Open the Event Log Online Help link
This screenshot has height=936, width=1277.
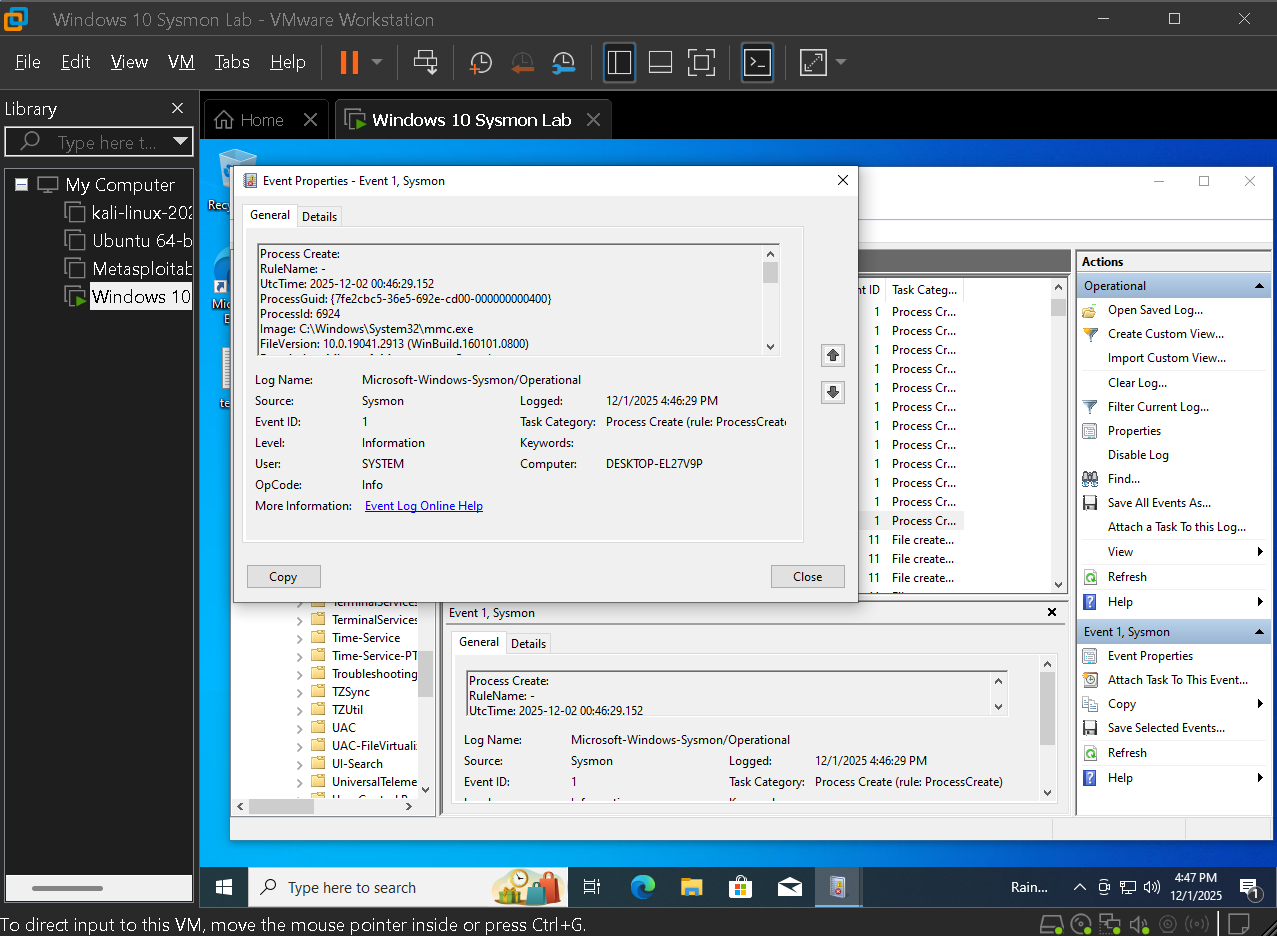click(423, 505)
